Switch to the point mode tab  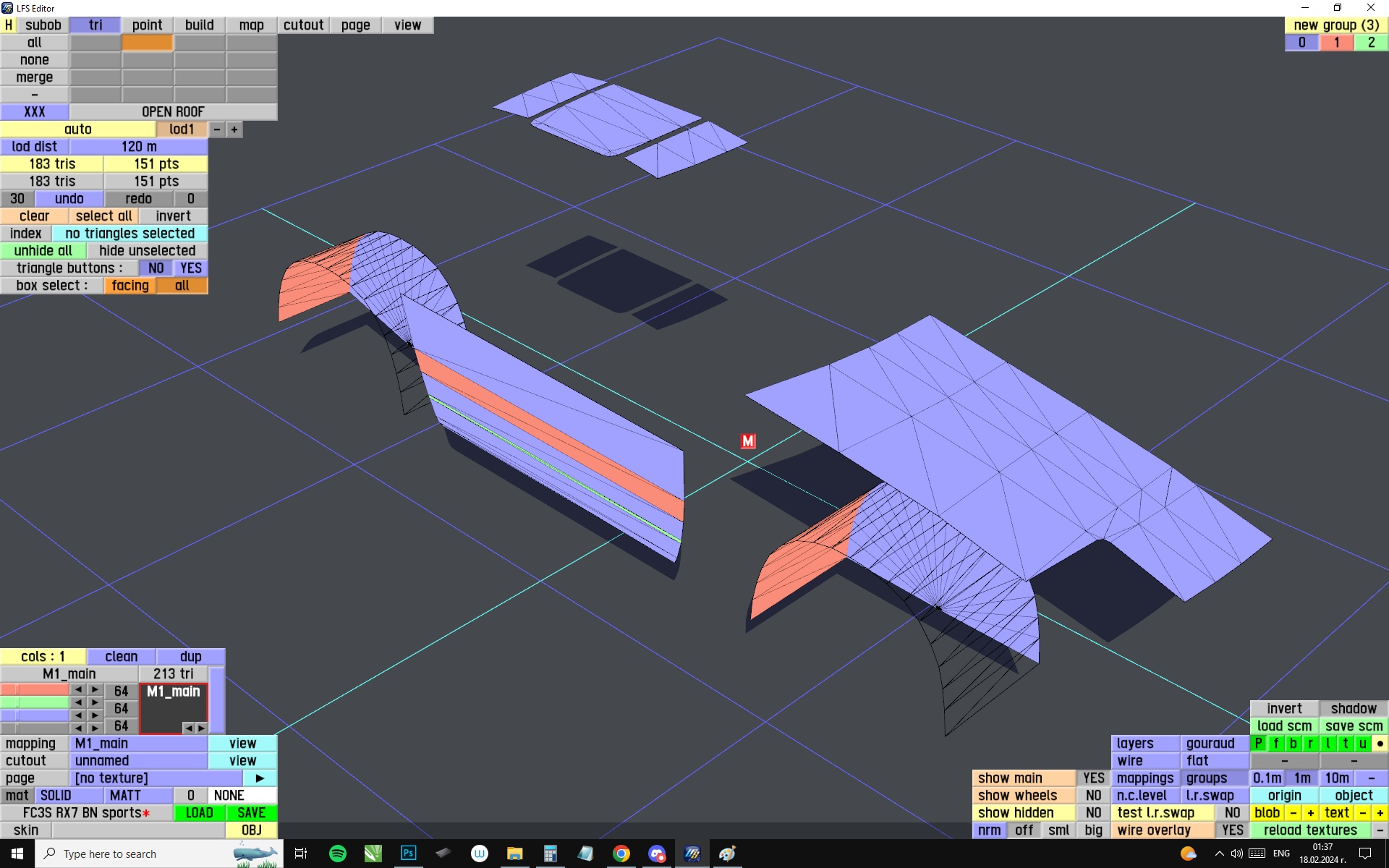[147, 25]
